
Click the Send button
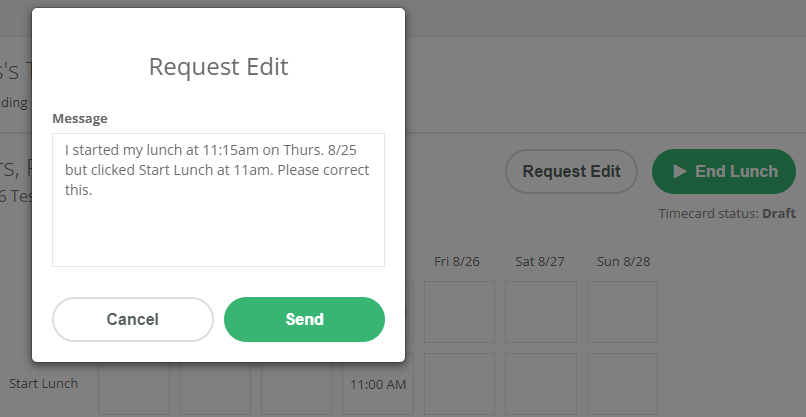304,319
